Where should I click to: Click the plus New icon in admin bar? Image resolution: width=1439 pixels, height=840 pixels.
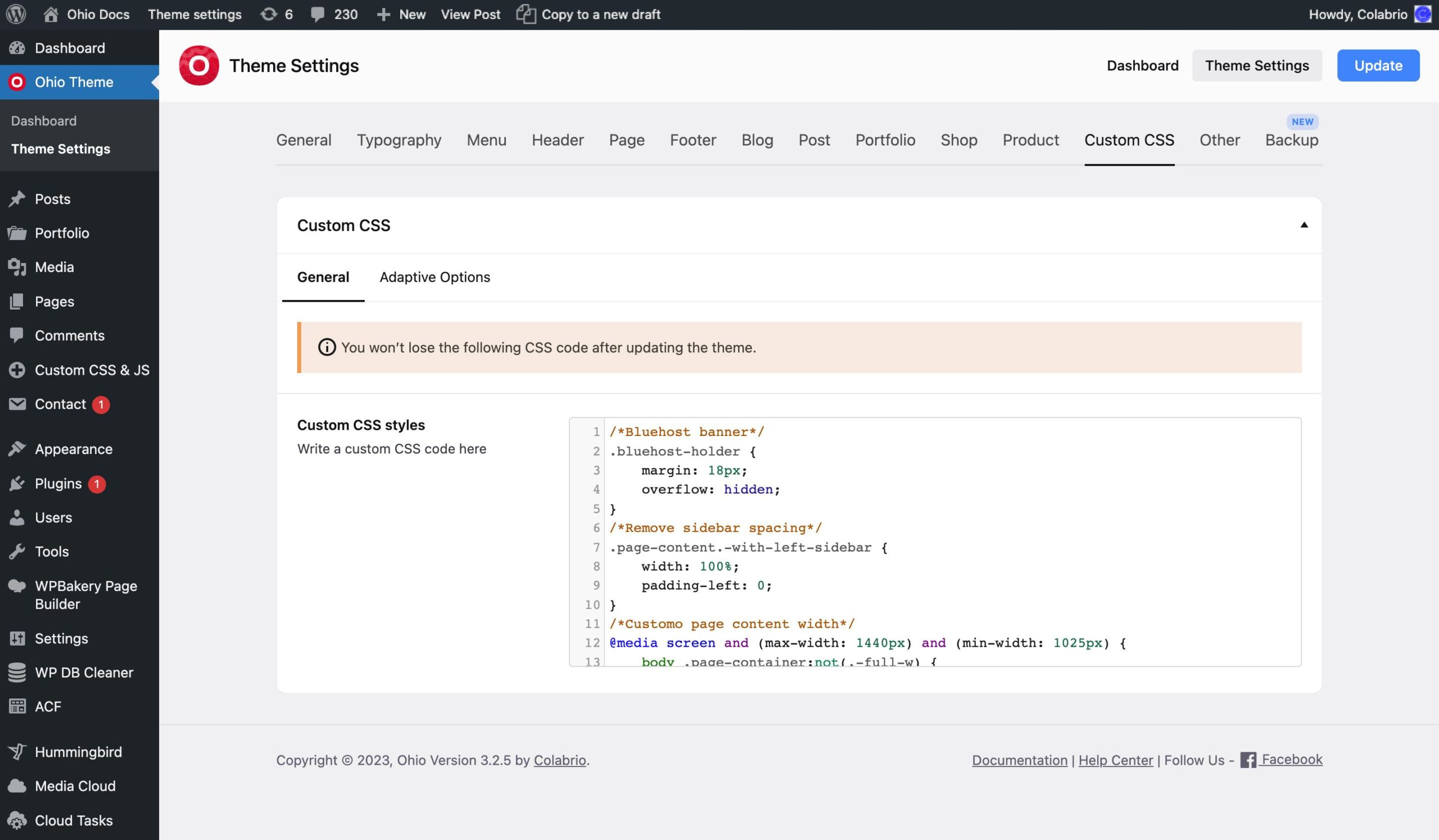point(384,15)
